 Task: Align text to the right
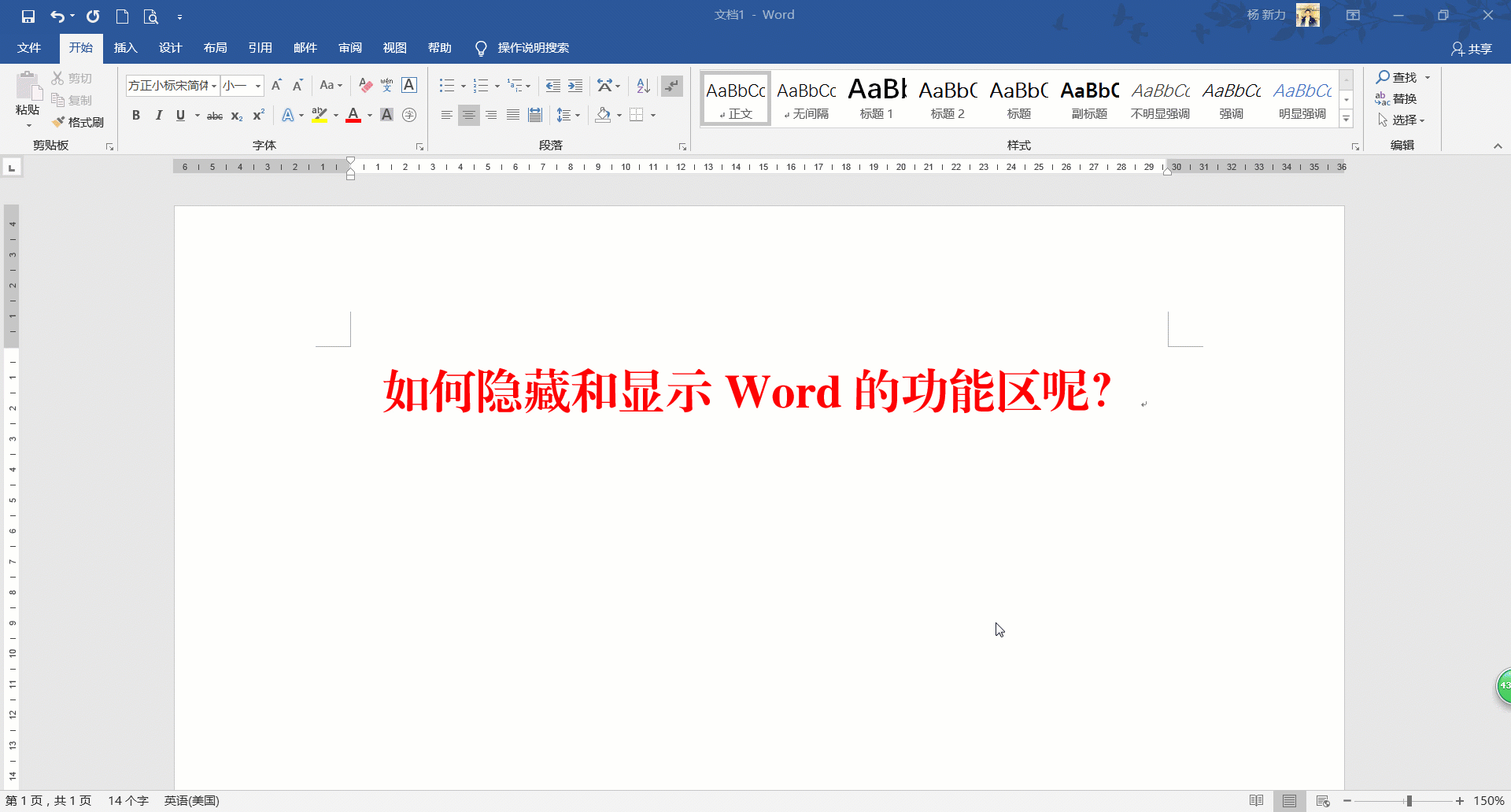491,116
